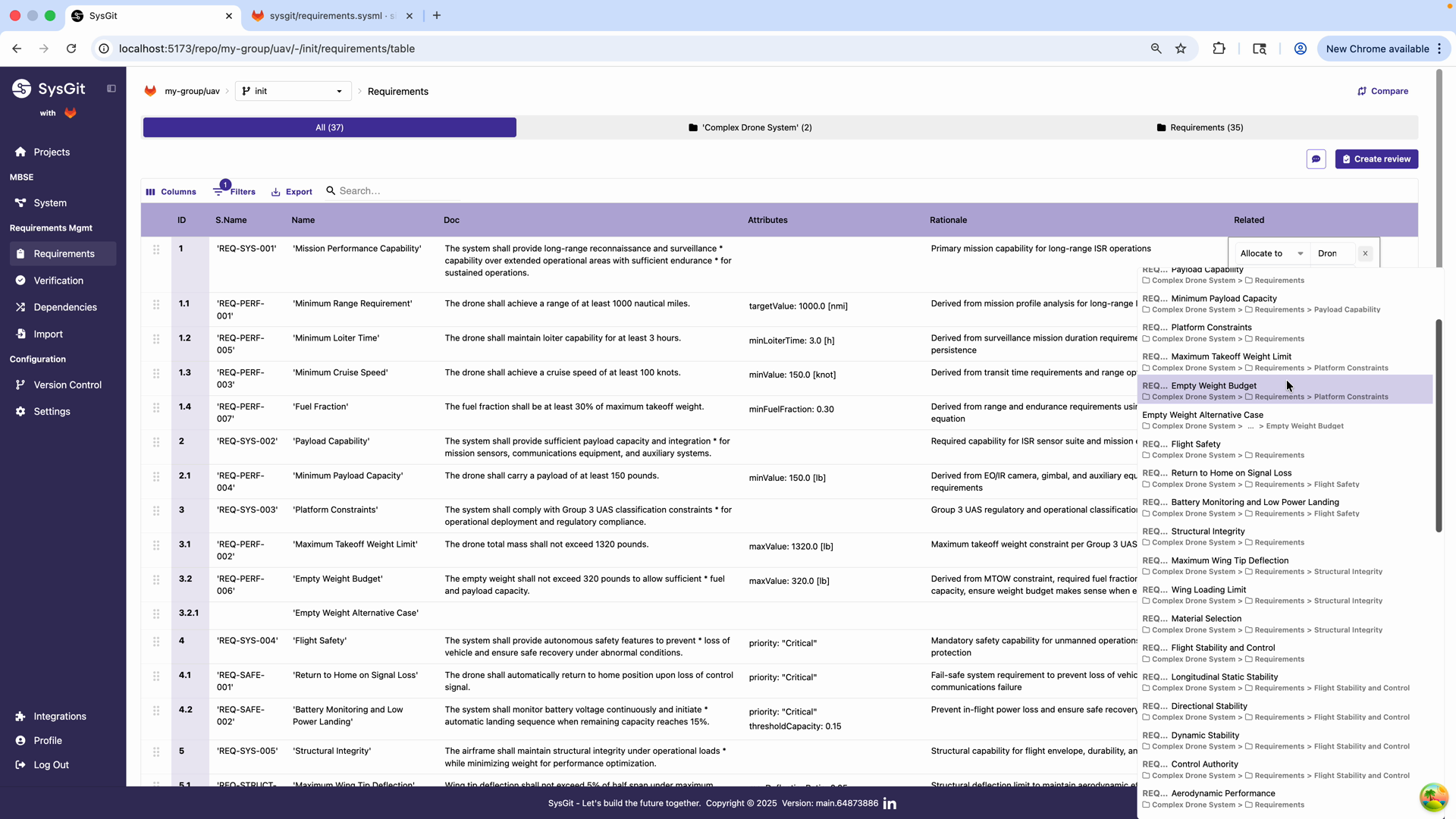Click the LinkedIn icon in the footer
1456x819 pixels.
click(890, 803)
